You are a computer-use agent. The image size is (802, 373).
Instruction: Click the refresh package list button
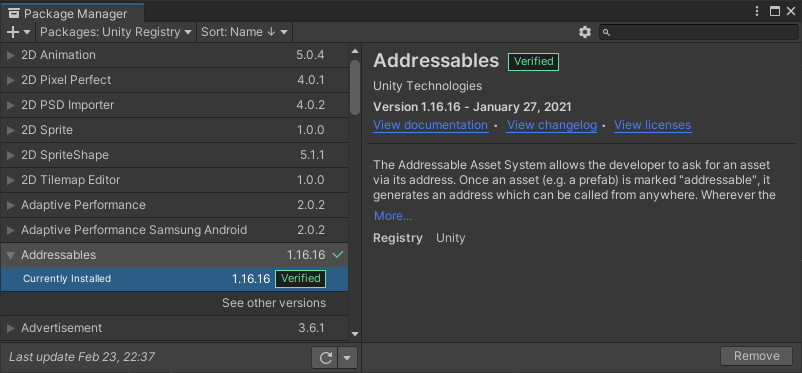(x=325, y=358)
